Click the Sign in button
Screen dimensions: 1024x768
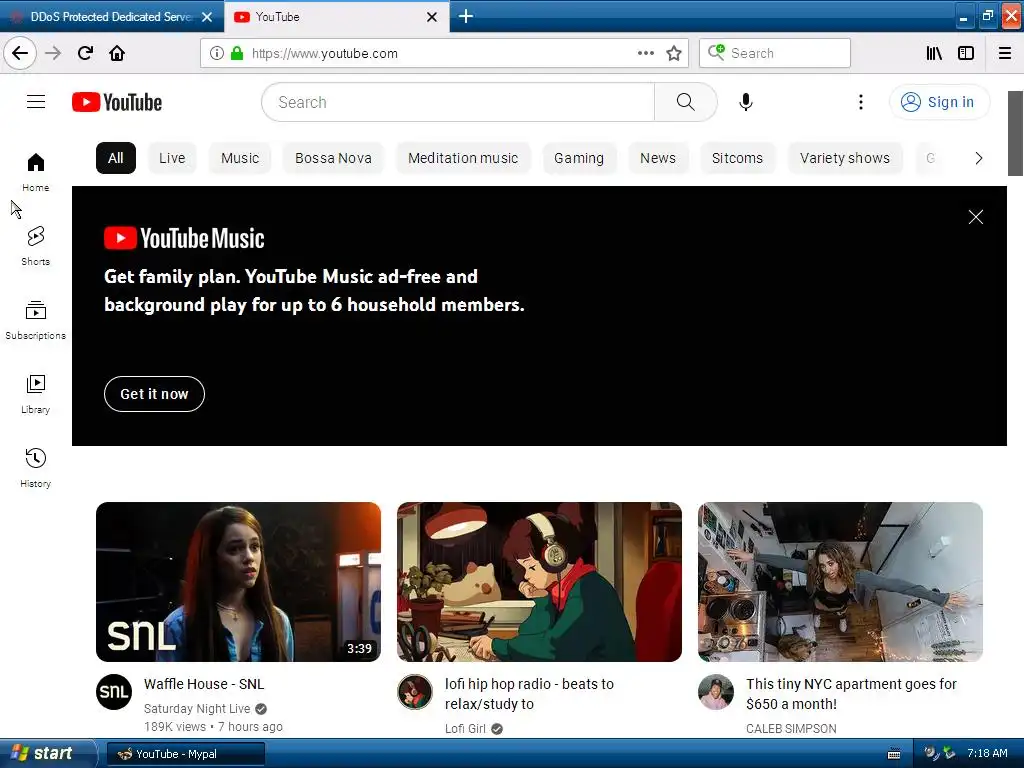point(938,102)
